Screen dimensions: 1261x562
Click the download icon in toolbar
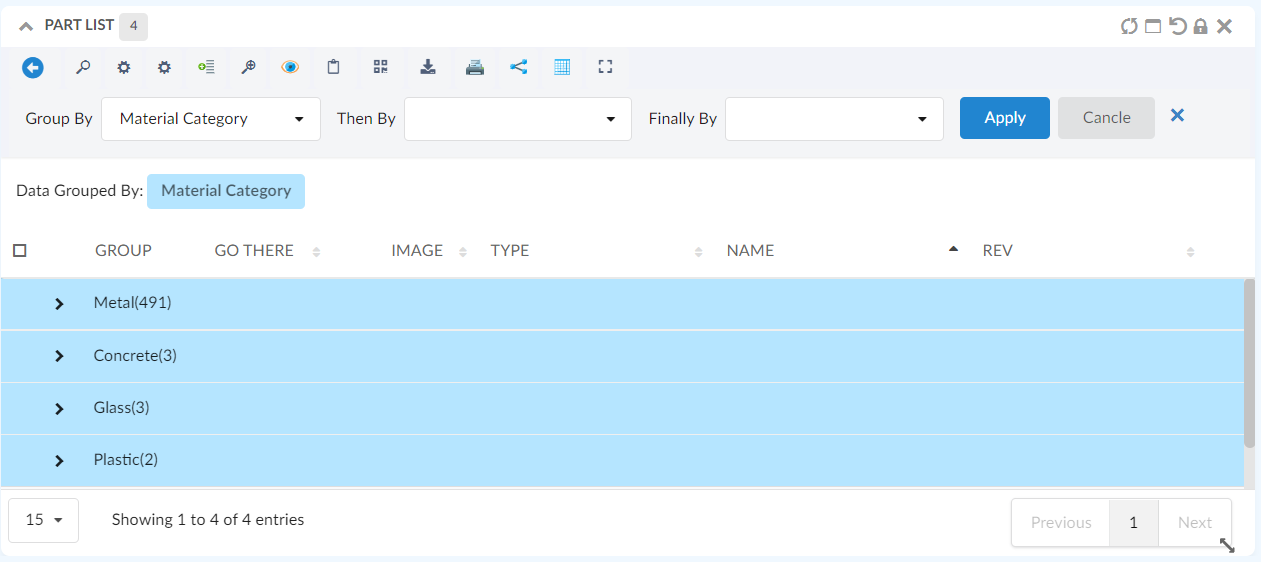click(428, 67)
